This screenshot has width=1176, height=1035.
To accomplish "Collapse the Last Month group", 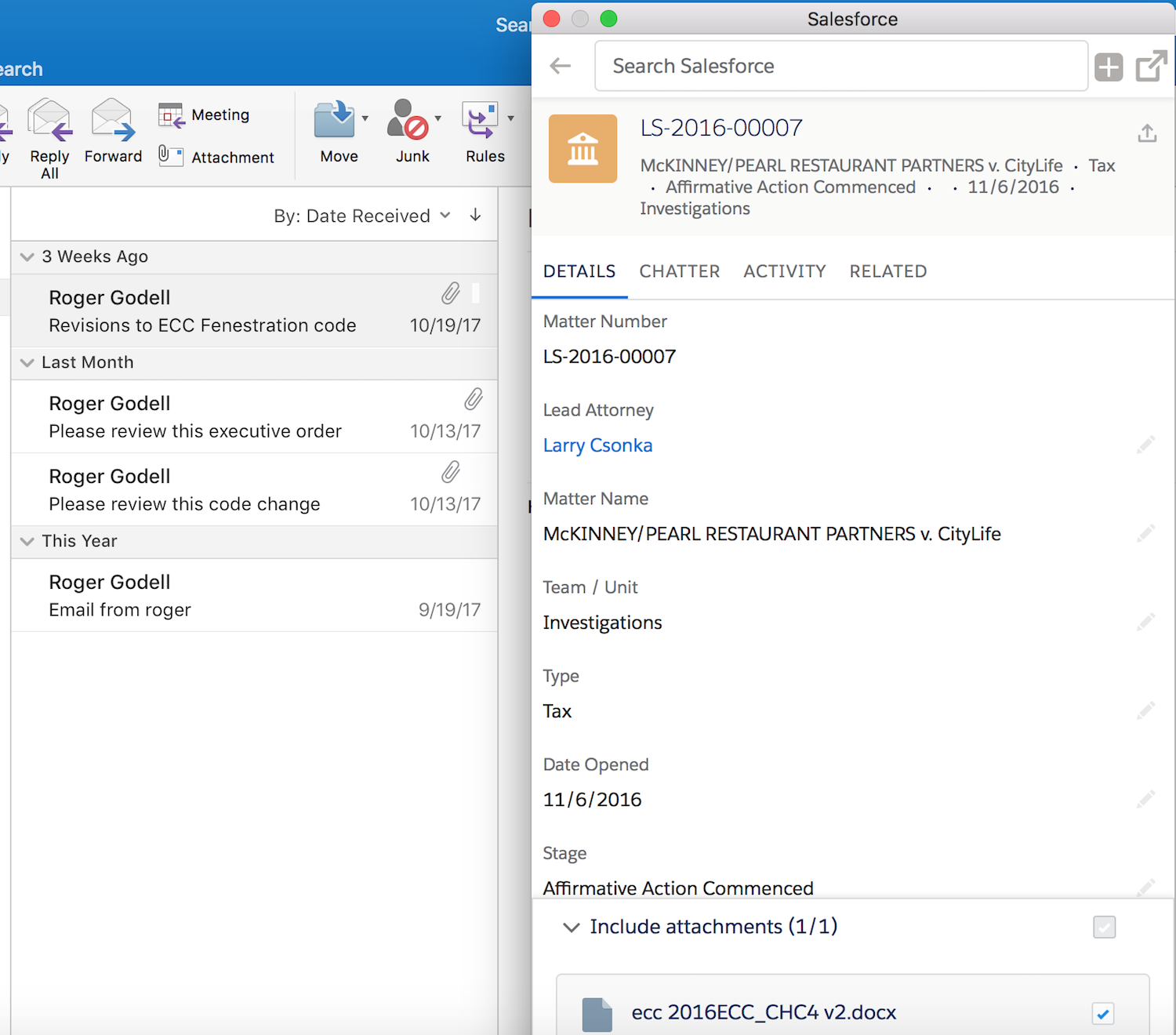I will point(27,363).
